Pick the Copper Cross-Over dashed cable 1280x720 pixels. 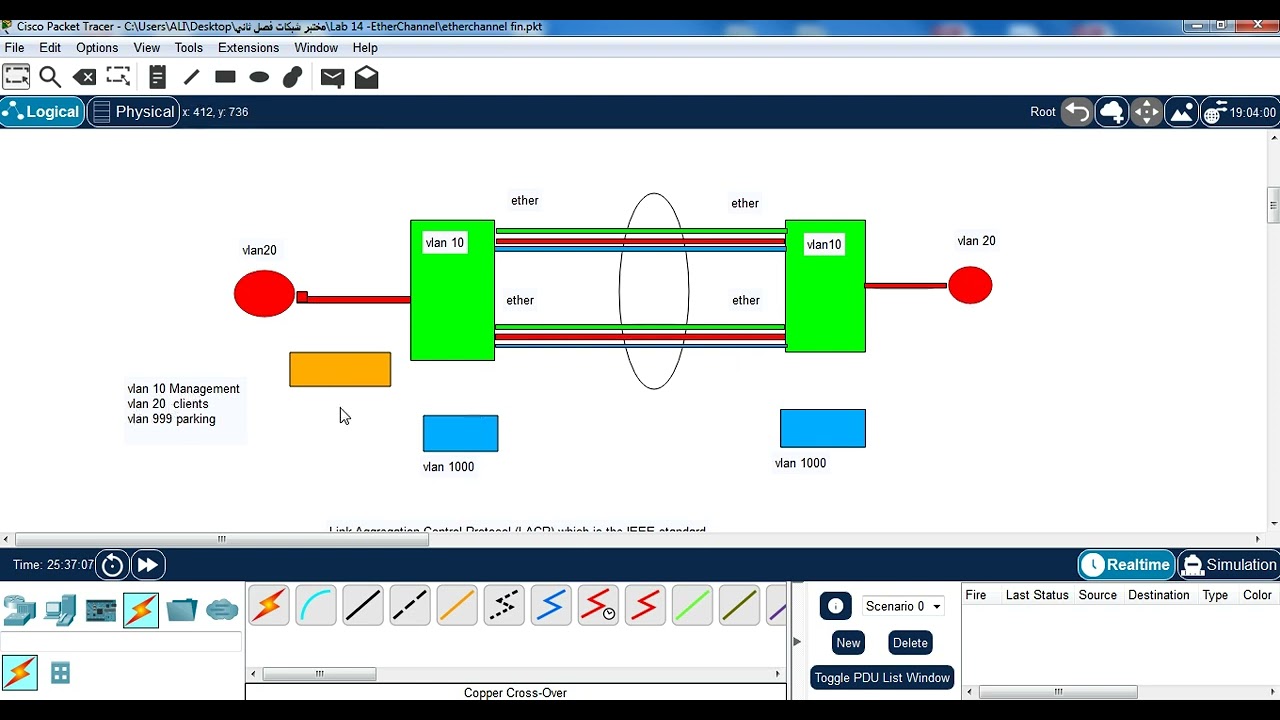[x=410, y=606]
